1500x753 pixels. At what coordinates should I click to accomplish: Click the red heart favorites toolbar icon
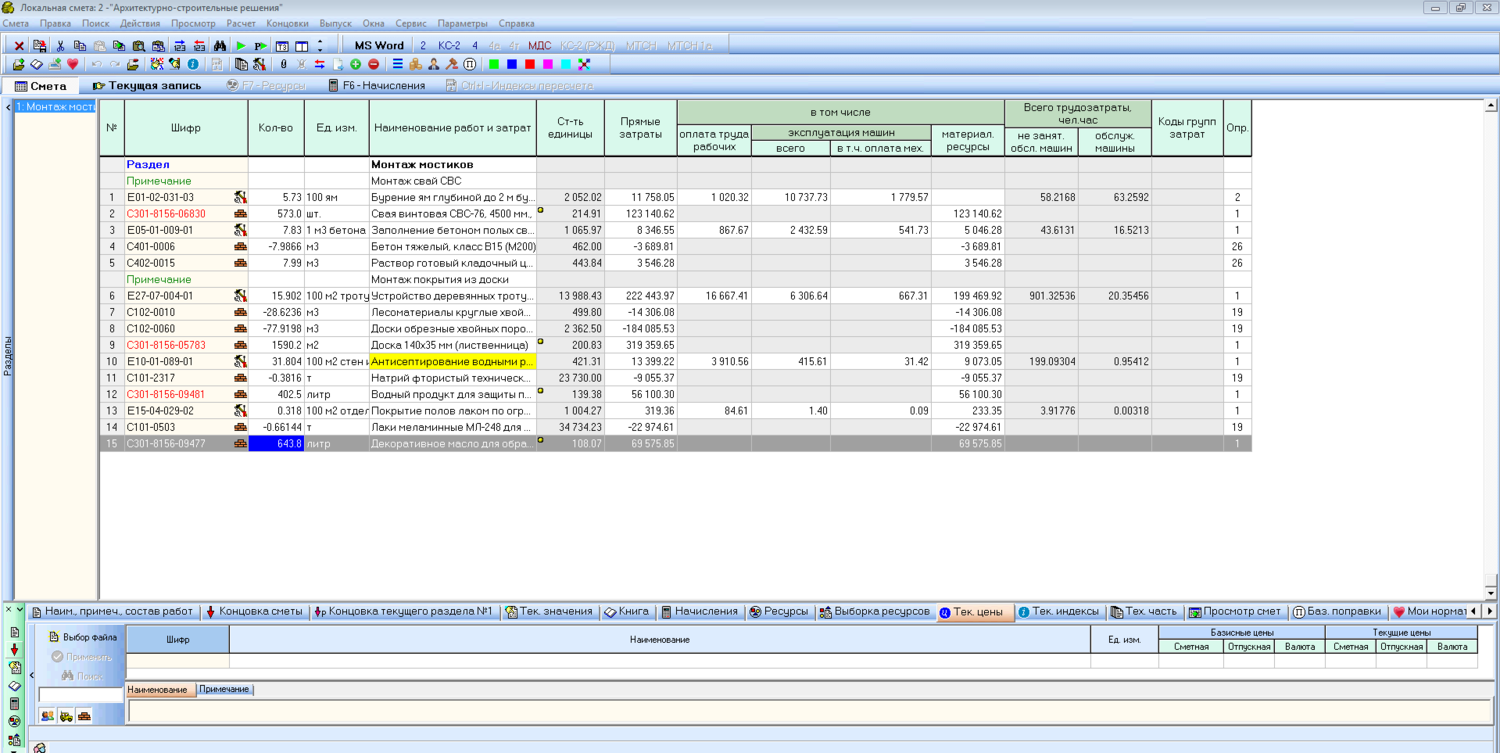[x=73, y=64]
